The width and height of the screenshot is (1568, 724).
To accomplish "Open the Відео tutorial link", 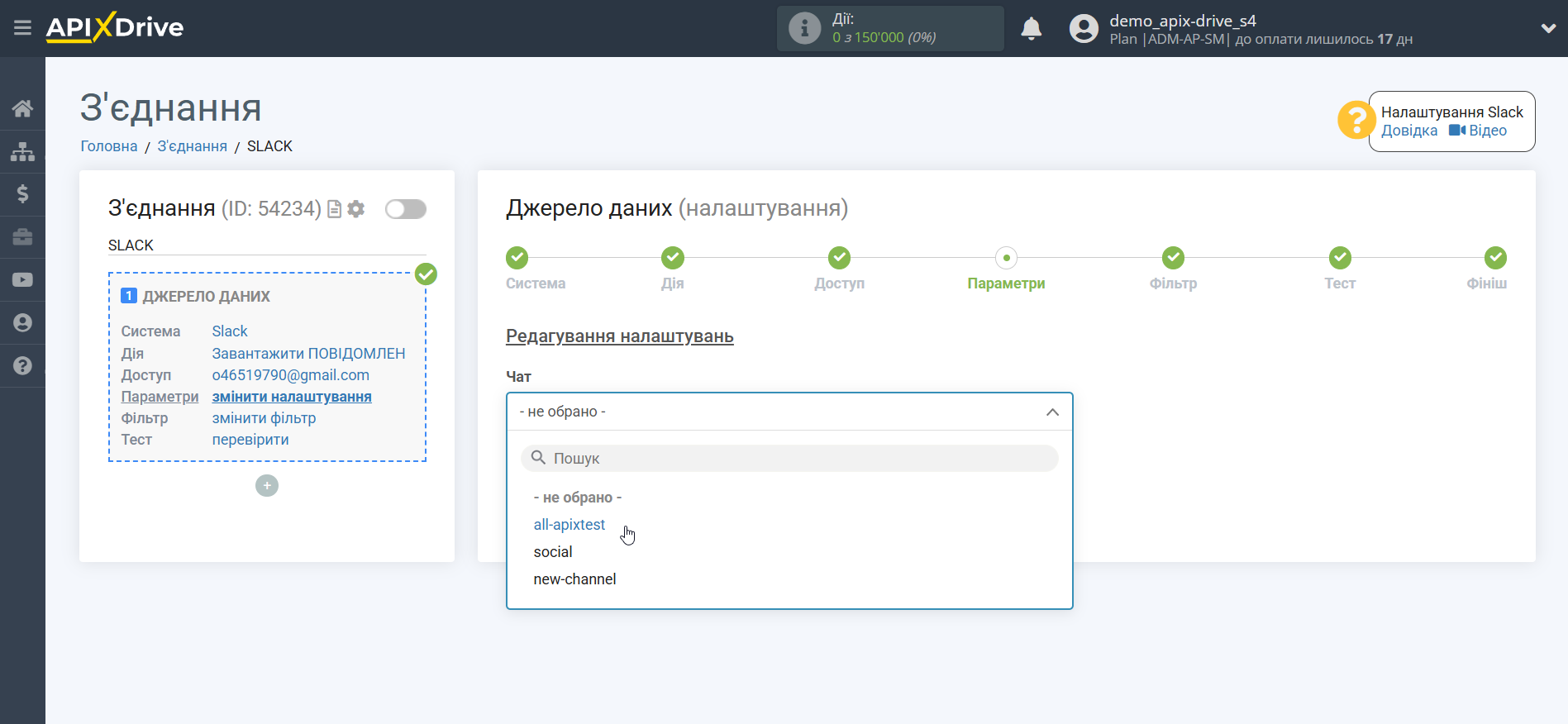I will point(1478,131).
